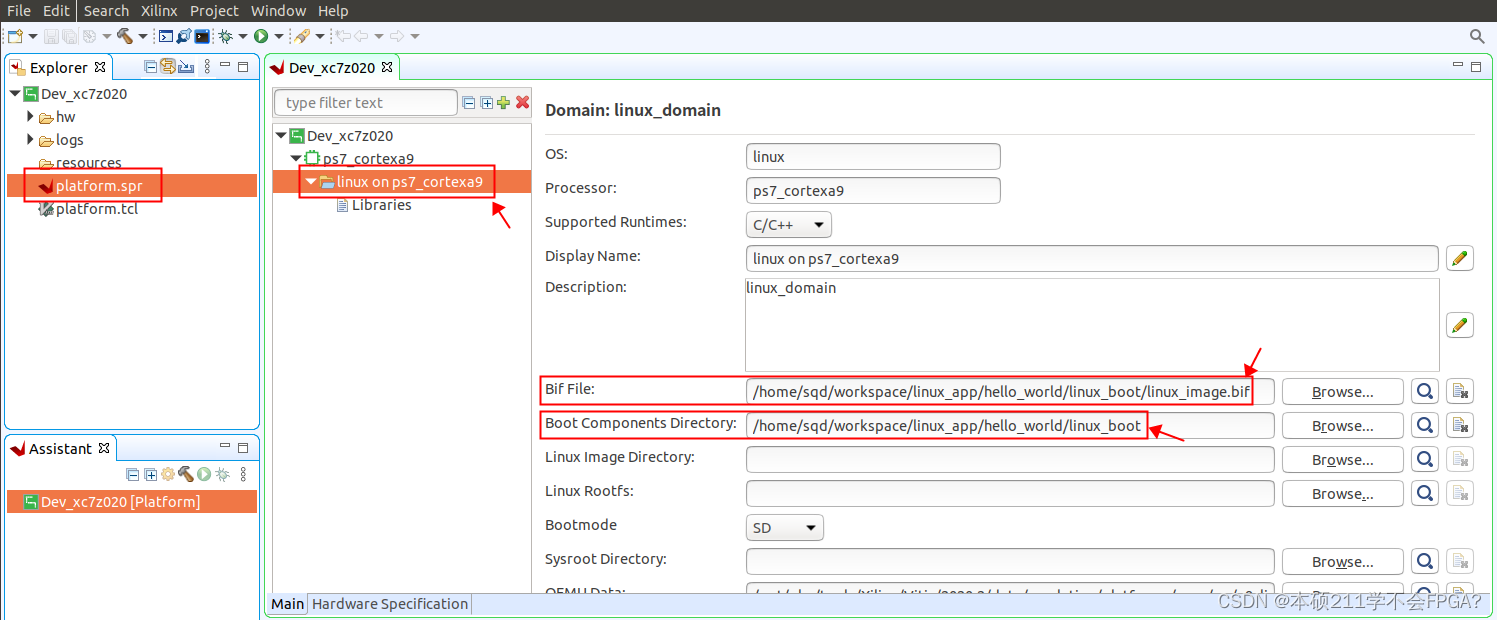Open the Xilinx menu
The height and width of the screenshot is (620, 1497).
point(158,11)
